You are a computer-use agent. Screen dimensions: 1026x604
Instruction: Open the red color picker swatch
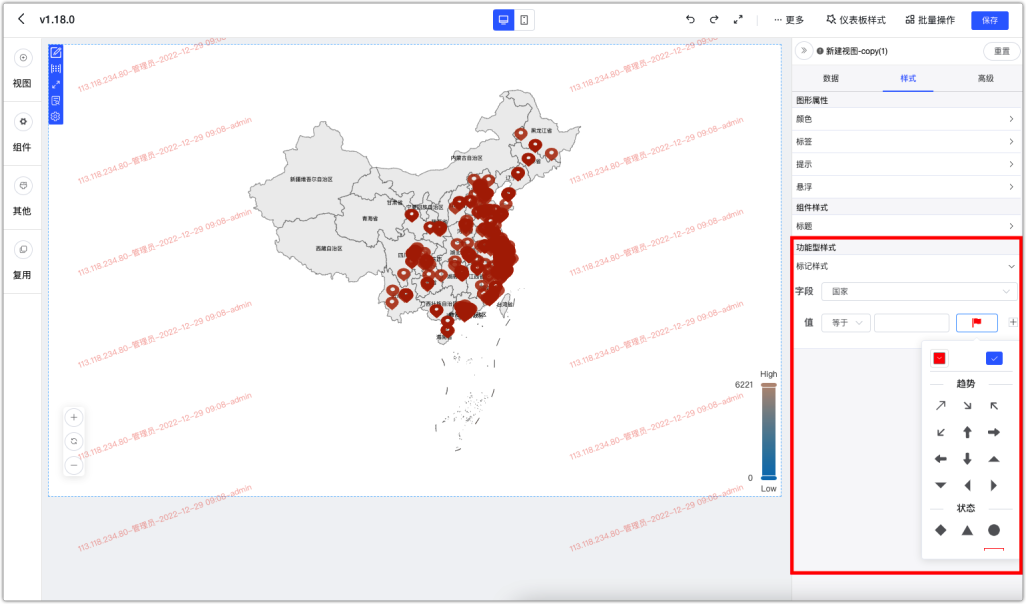[939, 358]
